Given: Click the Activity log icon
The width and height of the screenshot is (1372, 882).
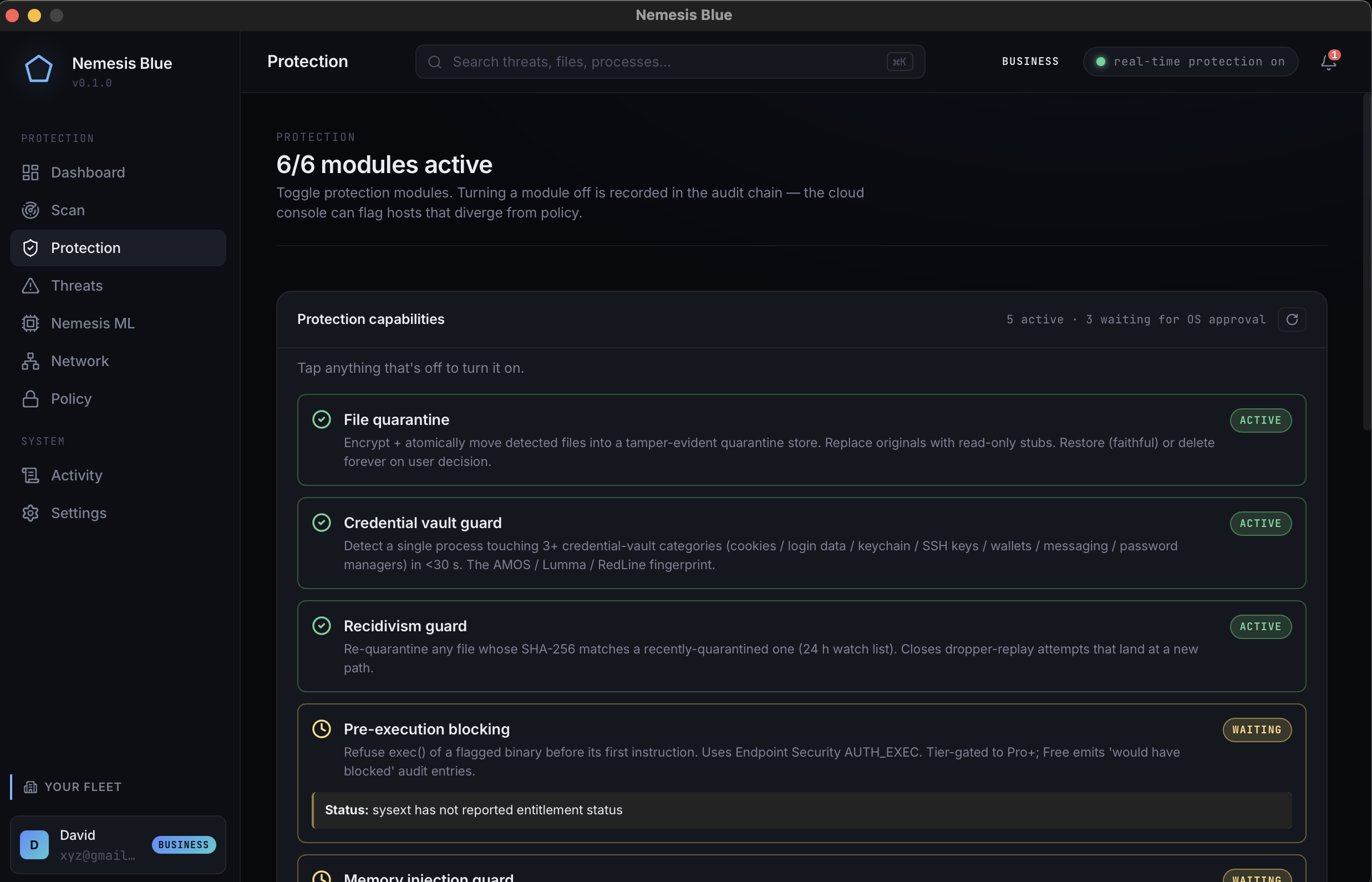Looking at the screenshot, I should [31, 475].
